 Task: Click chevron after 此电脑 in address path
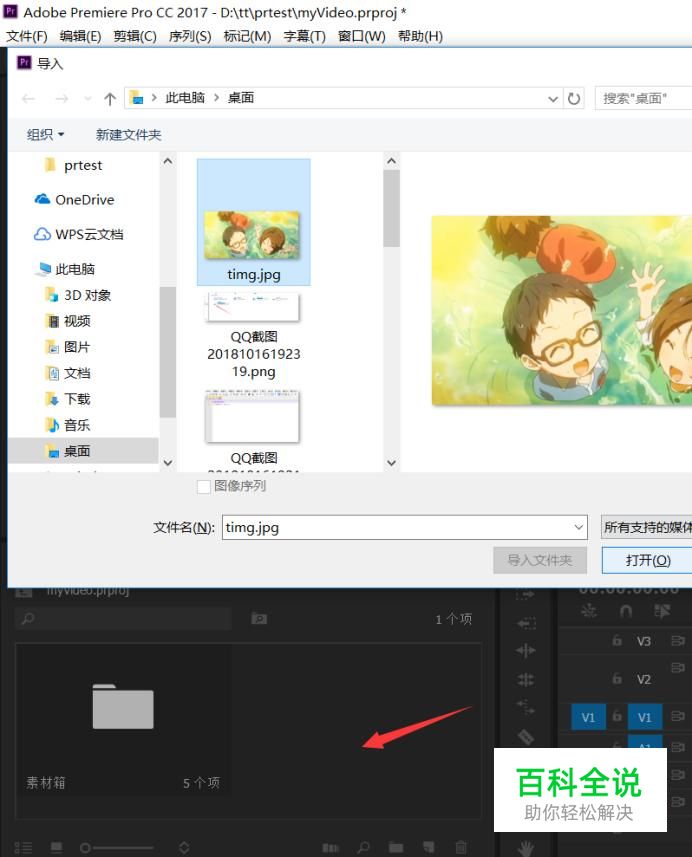point(216,98)
